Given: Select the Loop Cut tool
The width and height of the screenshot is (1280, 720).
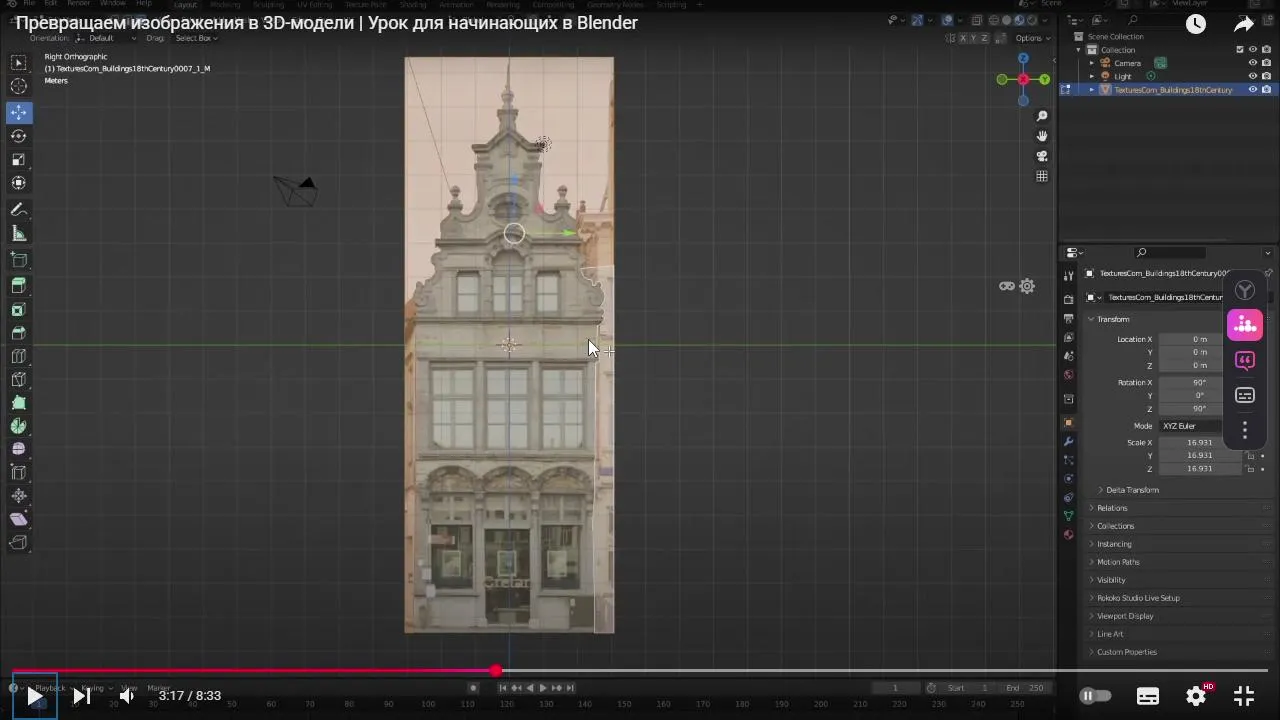Looking at the screenshot, I should click(19, 356).
